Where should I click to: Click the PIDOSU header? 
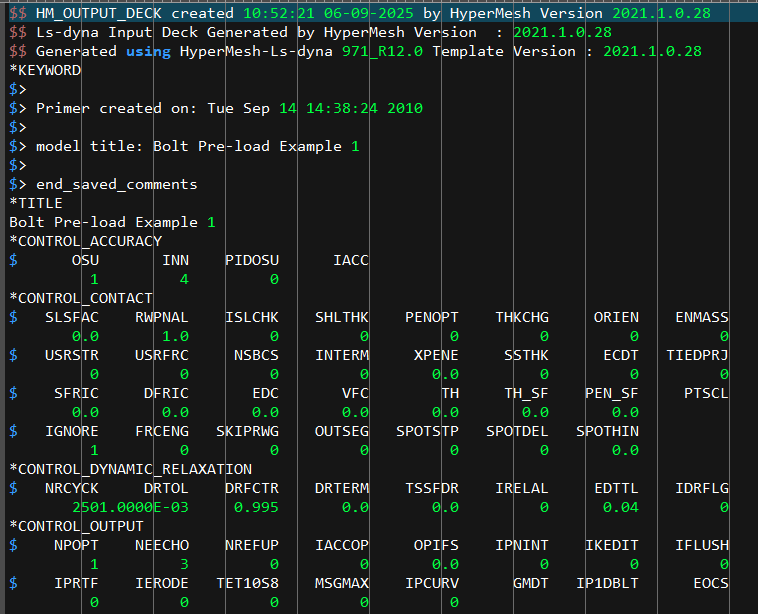point(252,260)
